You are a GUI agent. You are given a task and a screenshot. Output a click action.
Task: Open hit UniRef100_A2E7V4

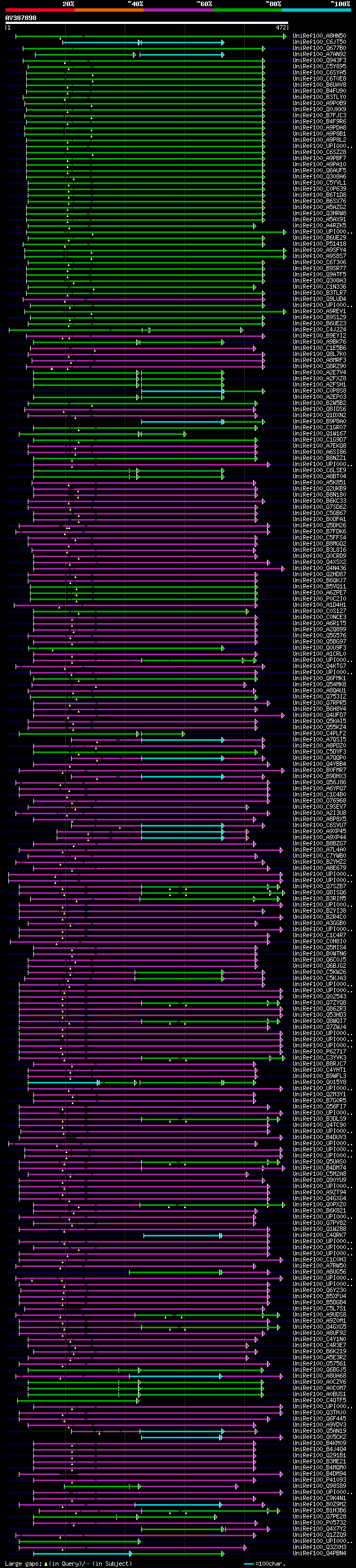point(319,373)
